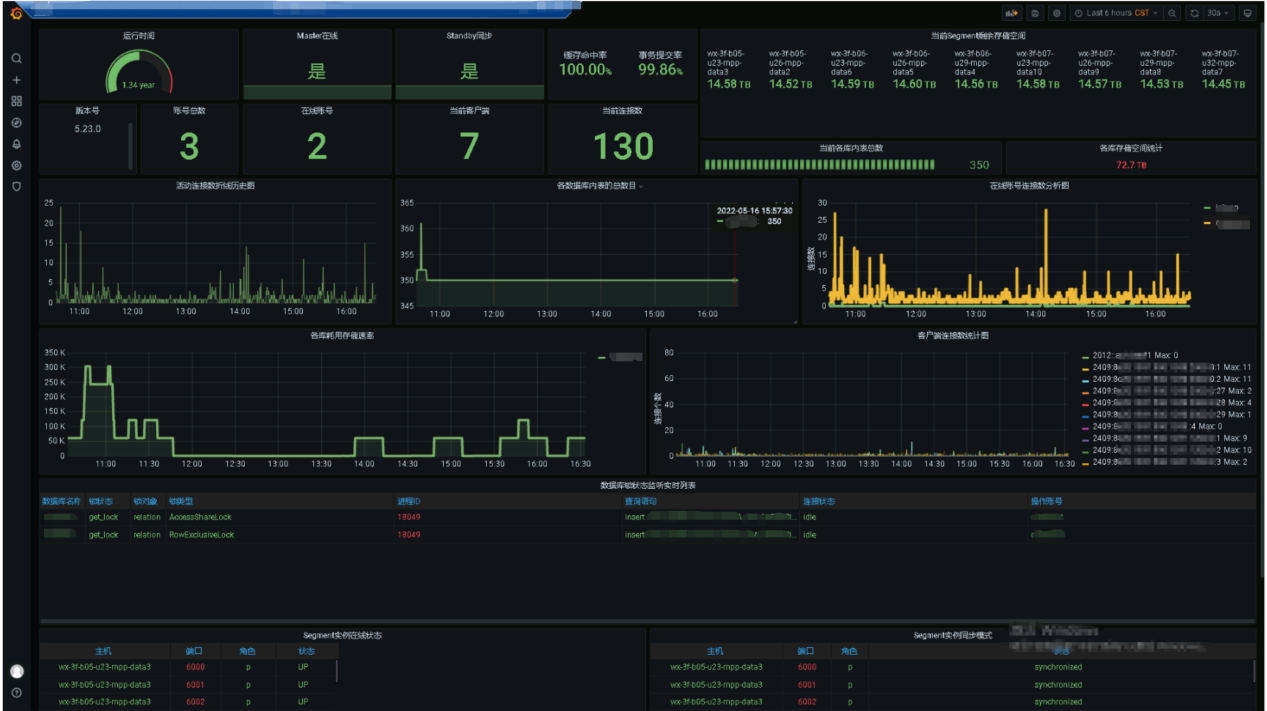Click the Add panel toolbar icon
Screen dimensions: 1267x711
coord(1011,13)
